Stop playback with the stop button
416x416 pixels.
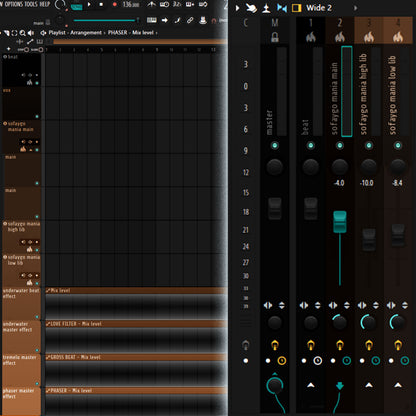click(x=101, y=5)
